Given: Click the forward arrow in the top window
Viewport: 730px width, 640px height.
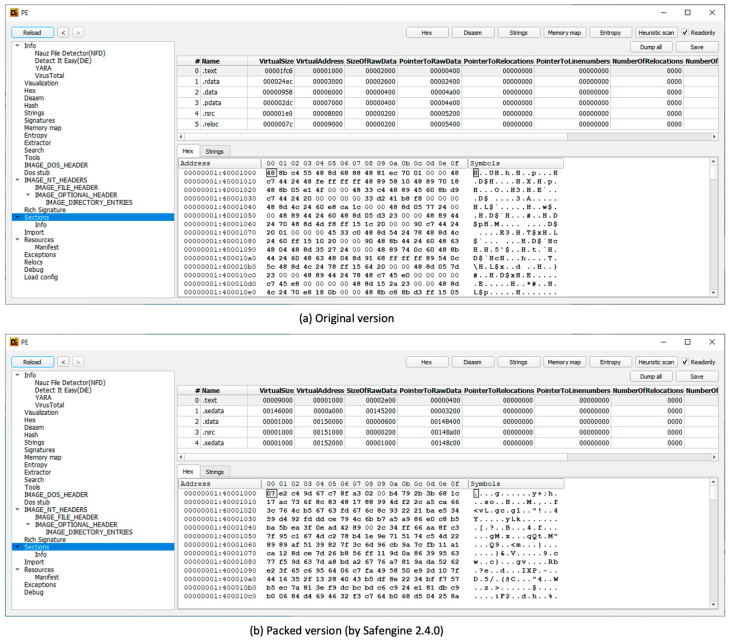Looking at the screenshot, I should point(78,33).
